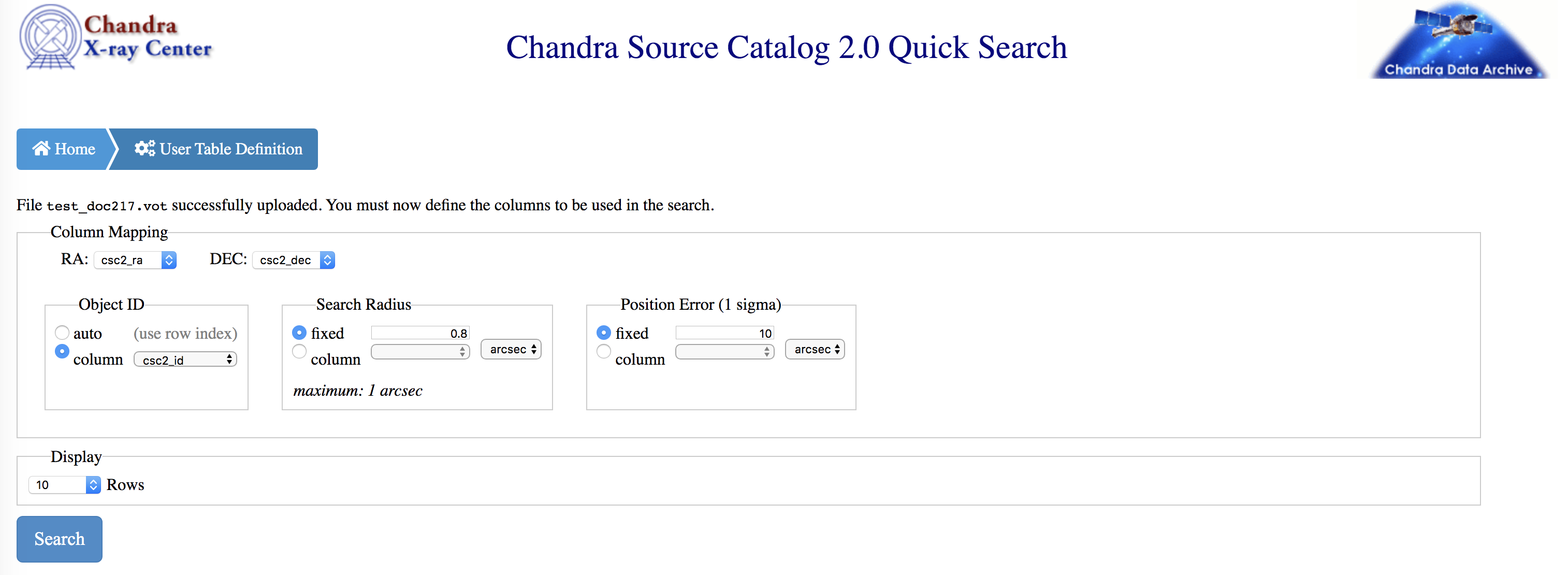
Task: Click the Search Radius value field 0.8
Action: pos(420,333)
